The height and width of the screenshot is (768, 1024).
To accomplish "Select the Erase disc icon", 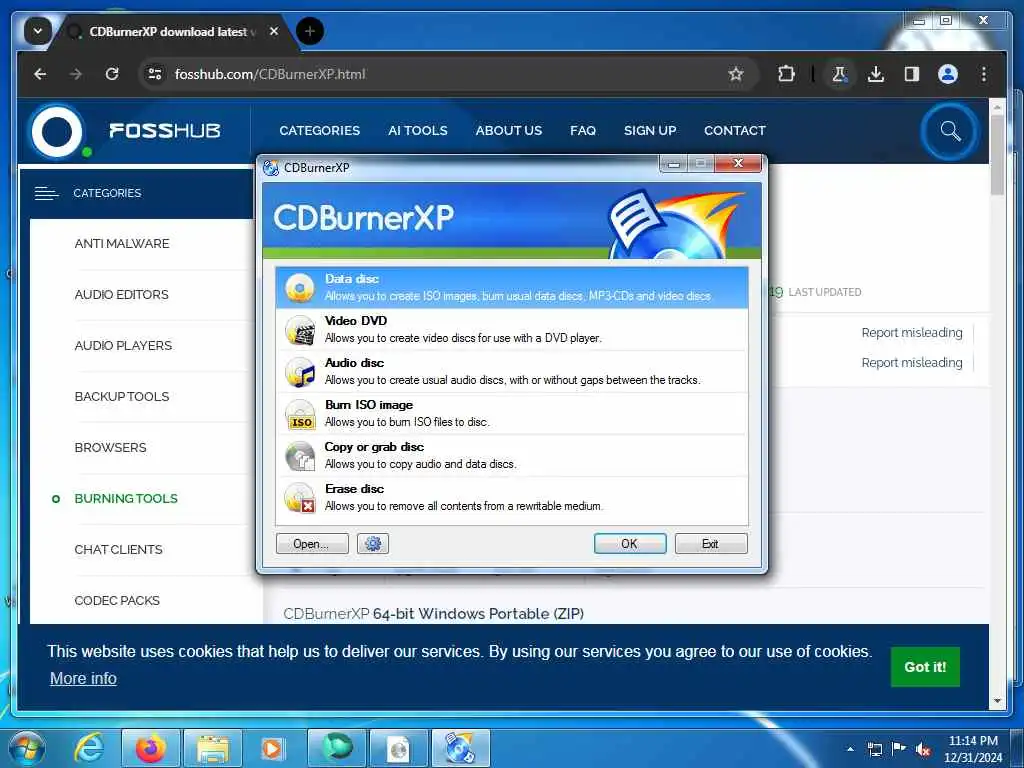I will (x=300, y=498).
